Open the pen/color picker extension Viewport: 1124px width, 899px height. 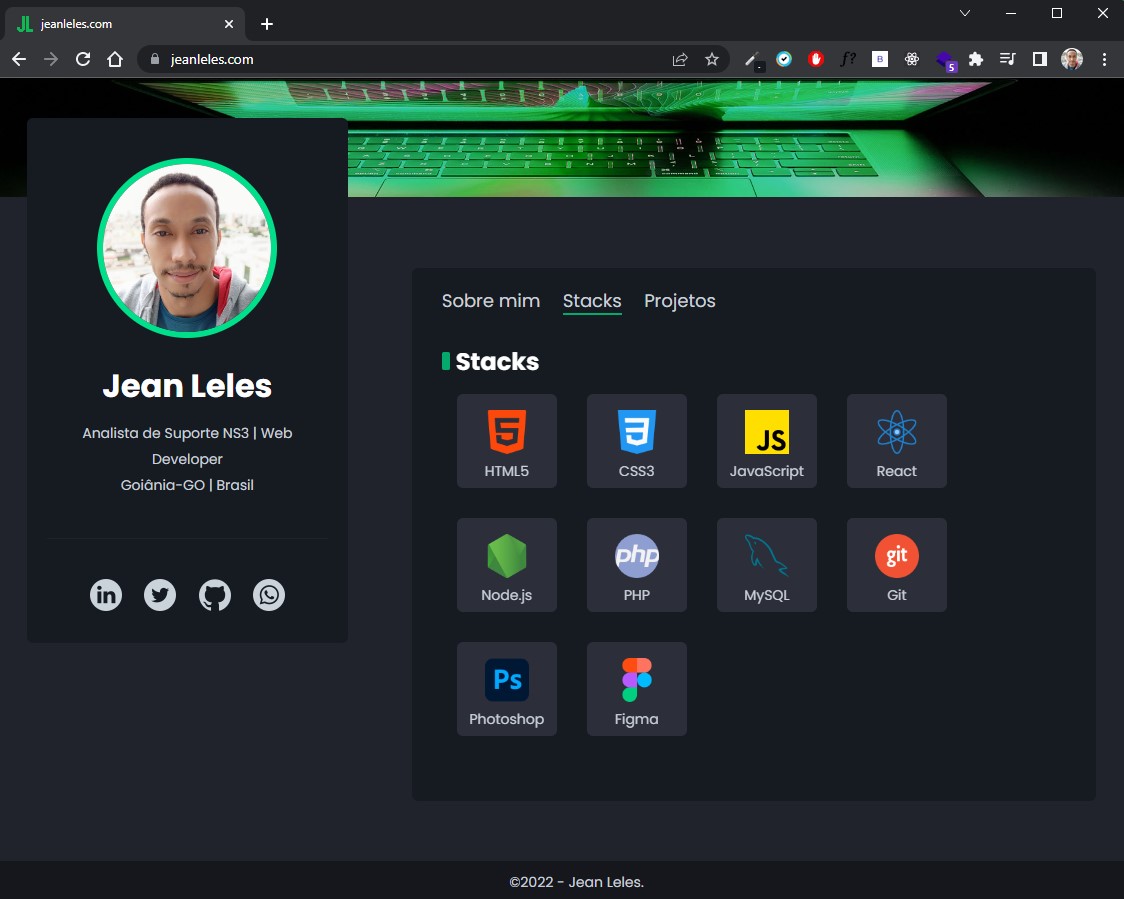coord(753,60)
